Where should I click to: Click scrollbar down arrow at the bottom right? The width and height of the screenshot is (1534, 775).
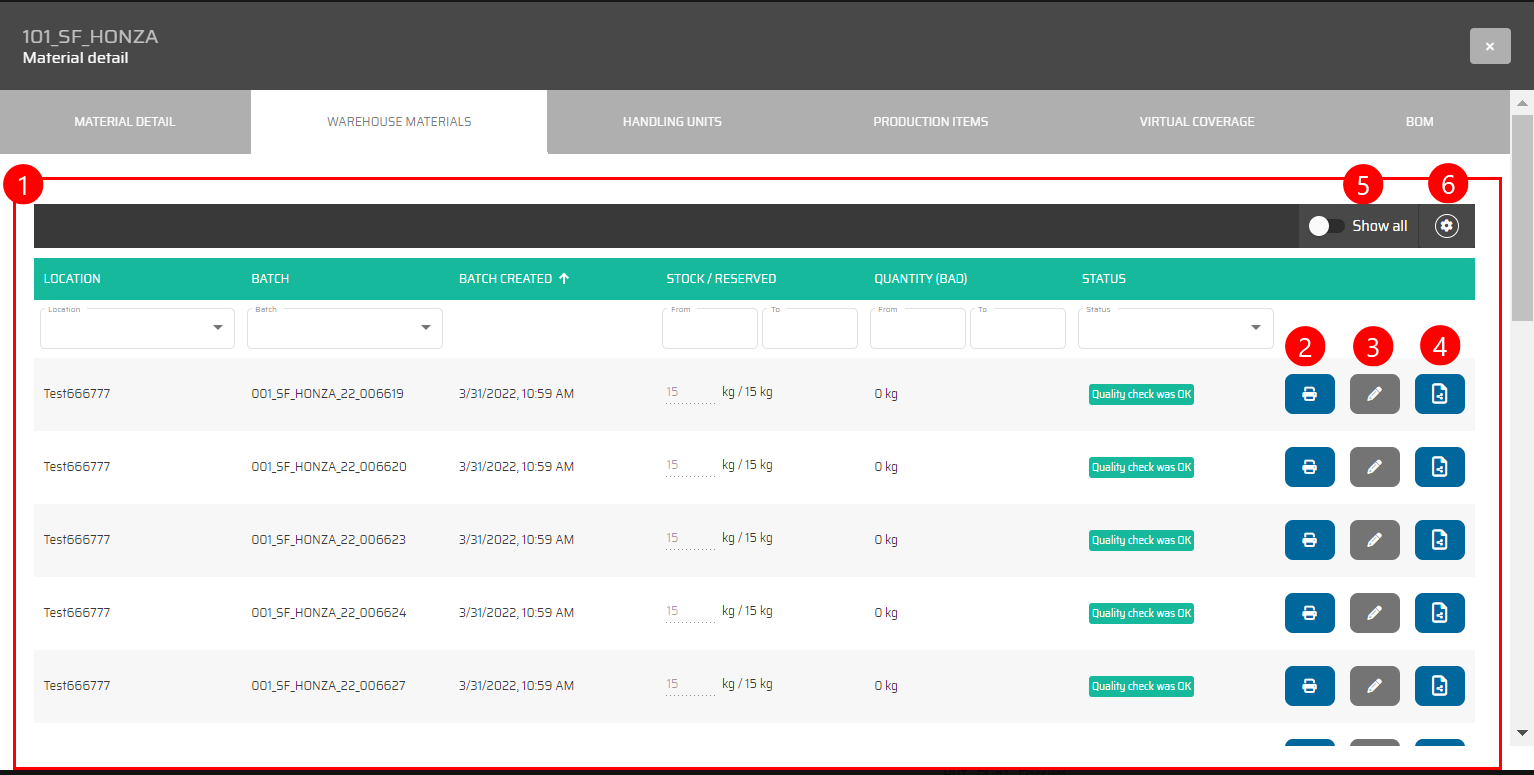tap(1521, 732)
